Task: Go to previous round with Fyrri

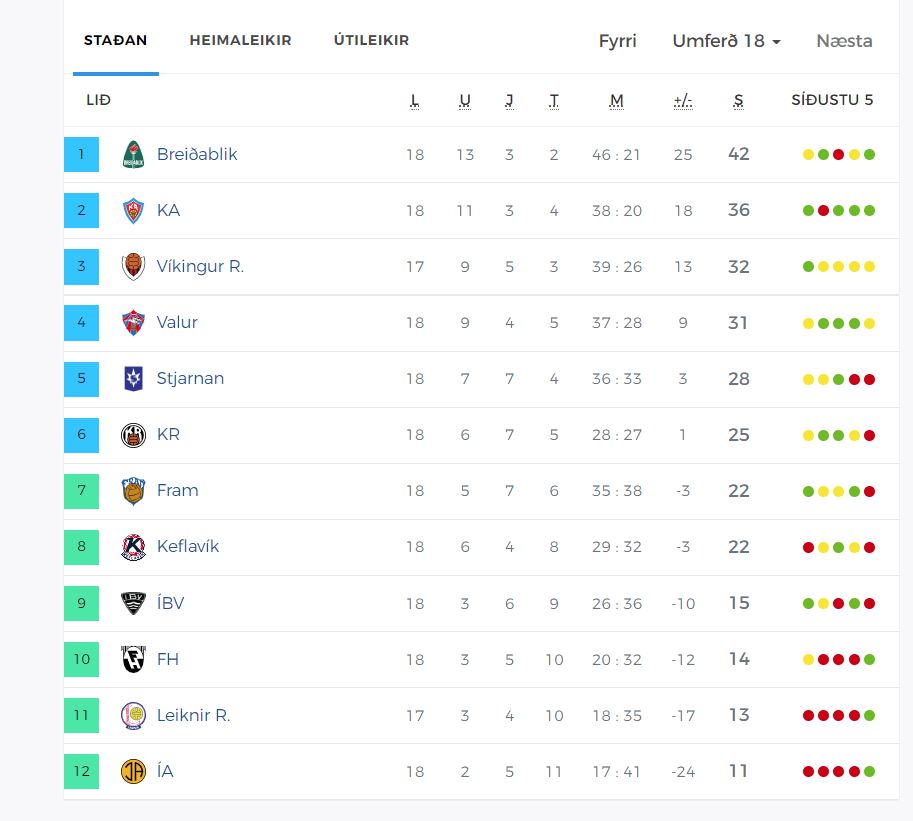Action: pyautogui.click(x=617, y=41)
